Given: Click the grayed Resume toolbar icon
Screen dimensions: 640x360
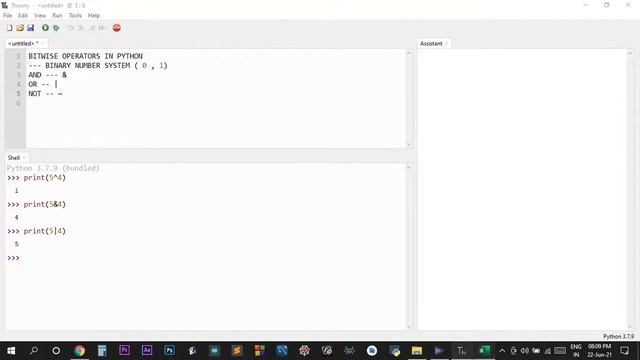Looking at the screenshot, I should pos(102,28).
